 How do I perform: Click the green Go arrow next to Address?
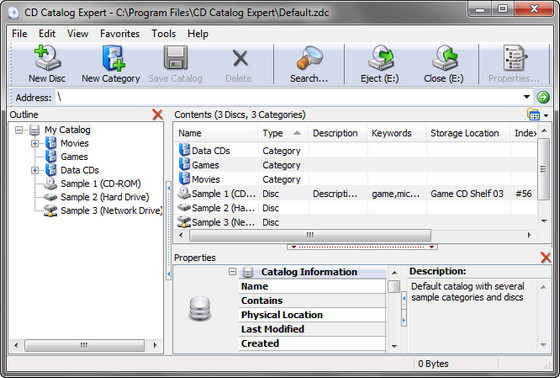click(x=543, y=97)
